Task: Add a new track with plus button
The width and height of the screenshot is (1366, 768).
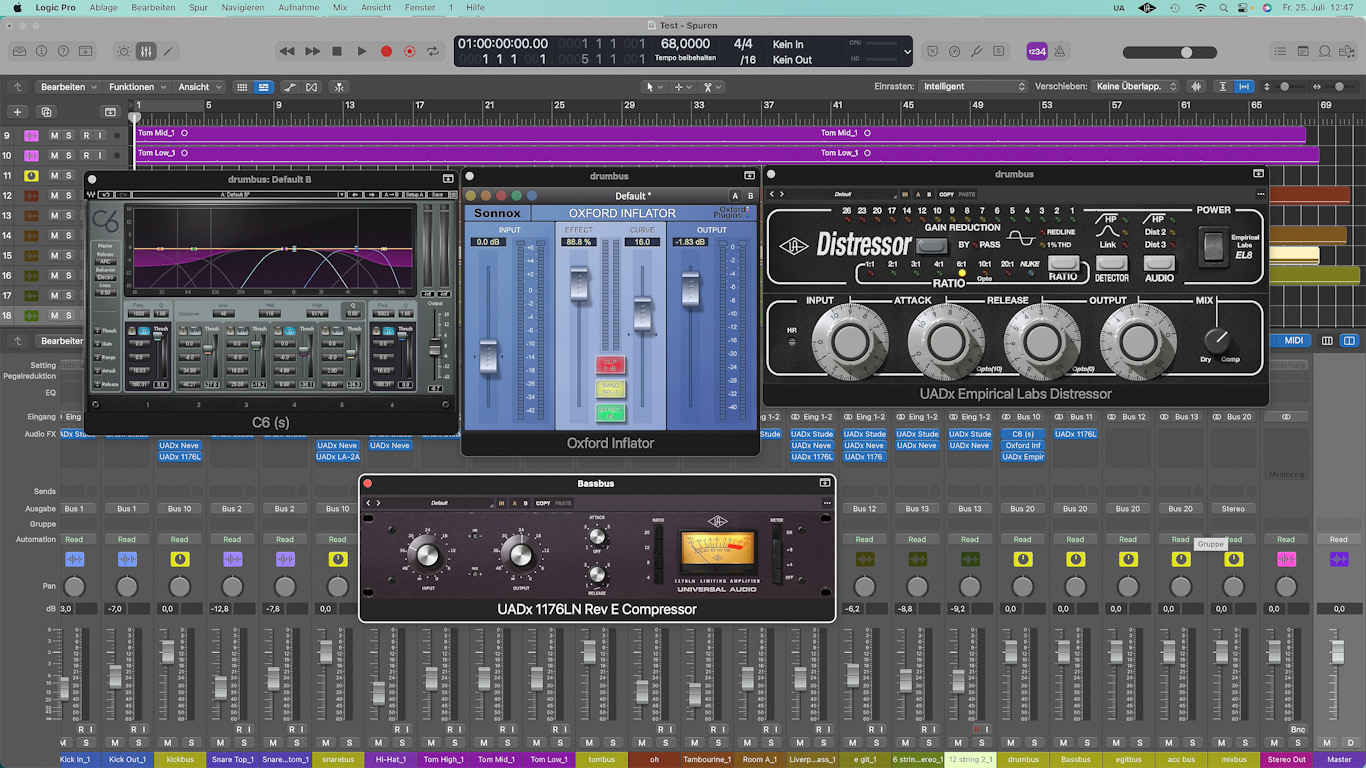Action: point(17,112)
